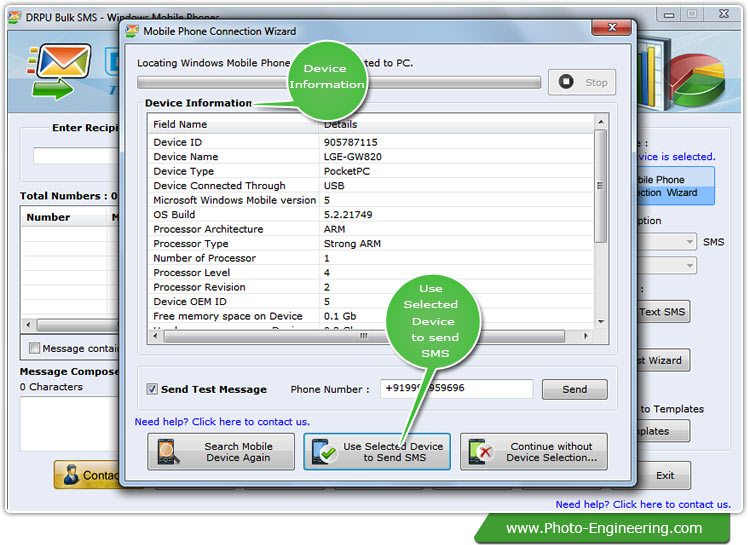Click the wizard title bar icon
The height and width of the screenshot is (545, 748).
(132, 31)
